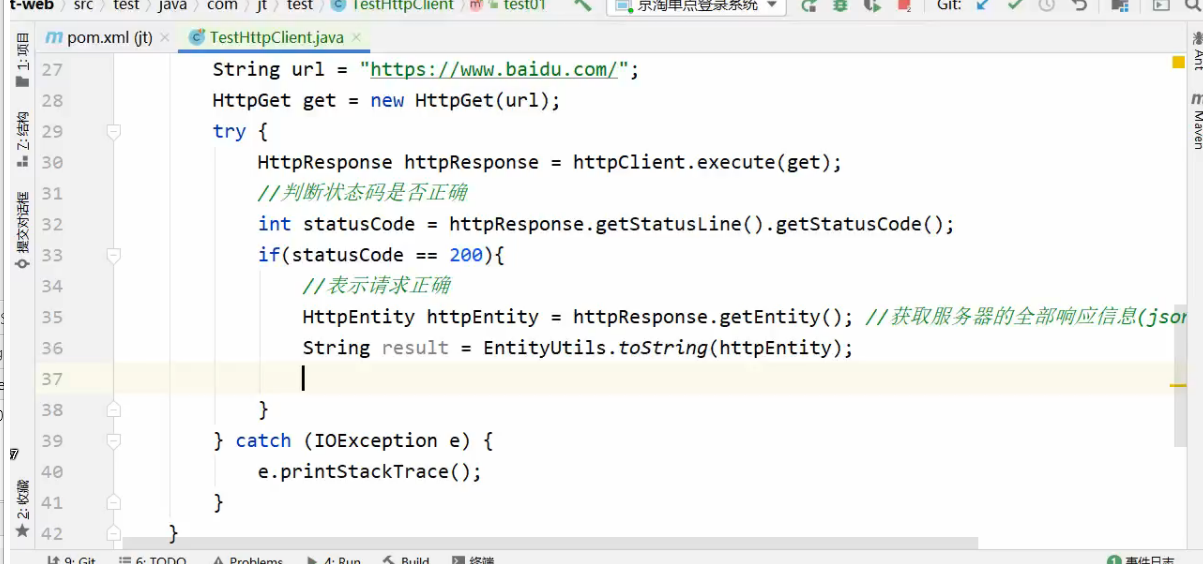Click the Rerun icon in toolbar

click(809, 5)
